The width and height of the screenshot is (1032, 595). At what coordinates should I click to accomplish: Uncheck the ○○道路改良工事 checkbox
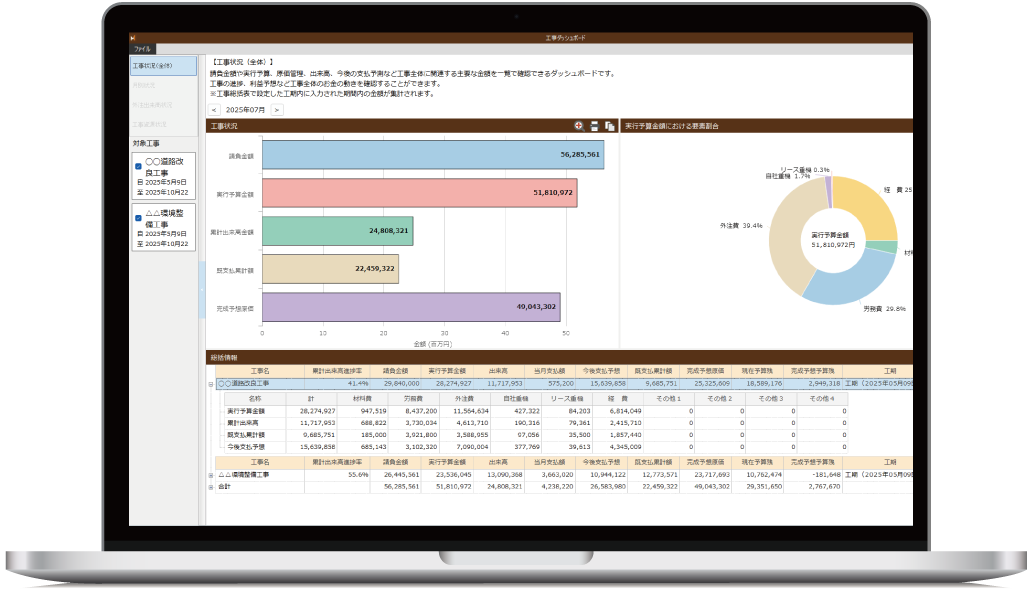pyautogui.click(x=138, y=166)
